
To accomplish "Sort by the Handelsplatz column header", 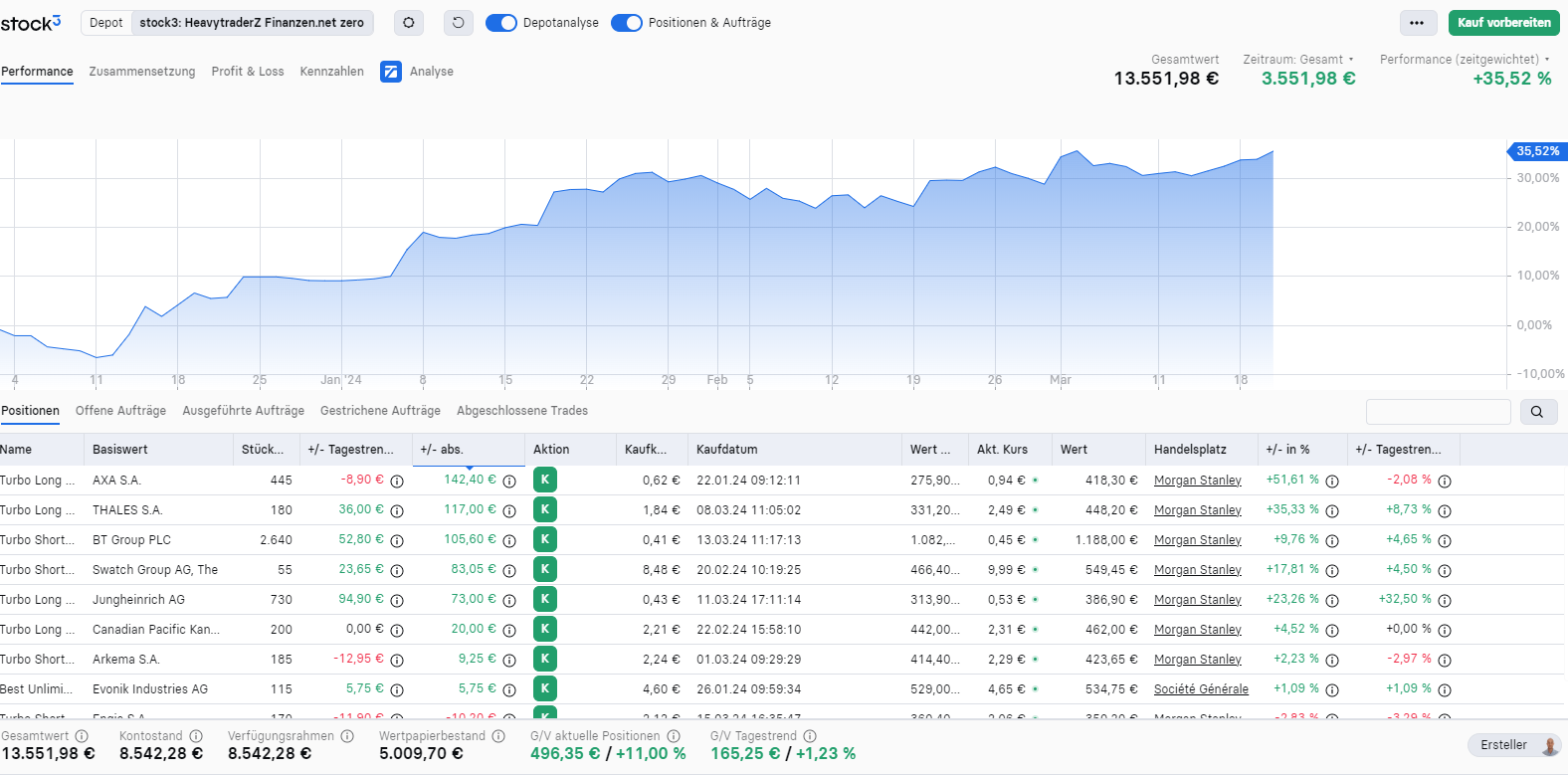I will 1202,450.
